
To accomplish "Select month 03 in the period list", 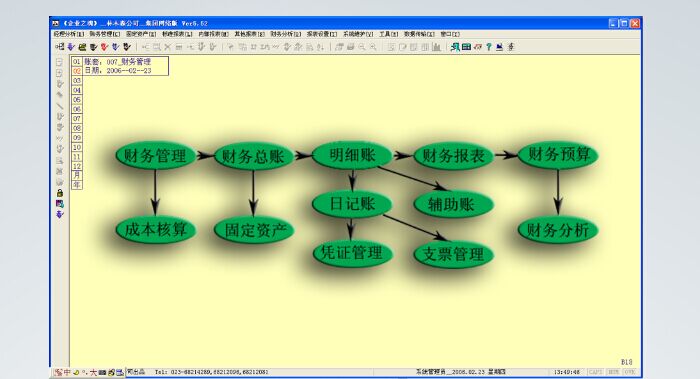I will tap(77, 80).
